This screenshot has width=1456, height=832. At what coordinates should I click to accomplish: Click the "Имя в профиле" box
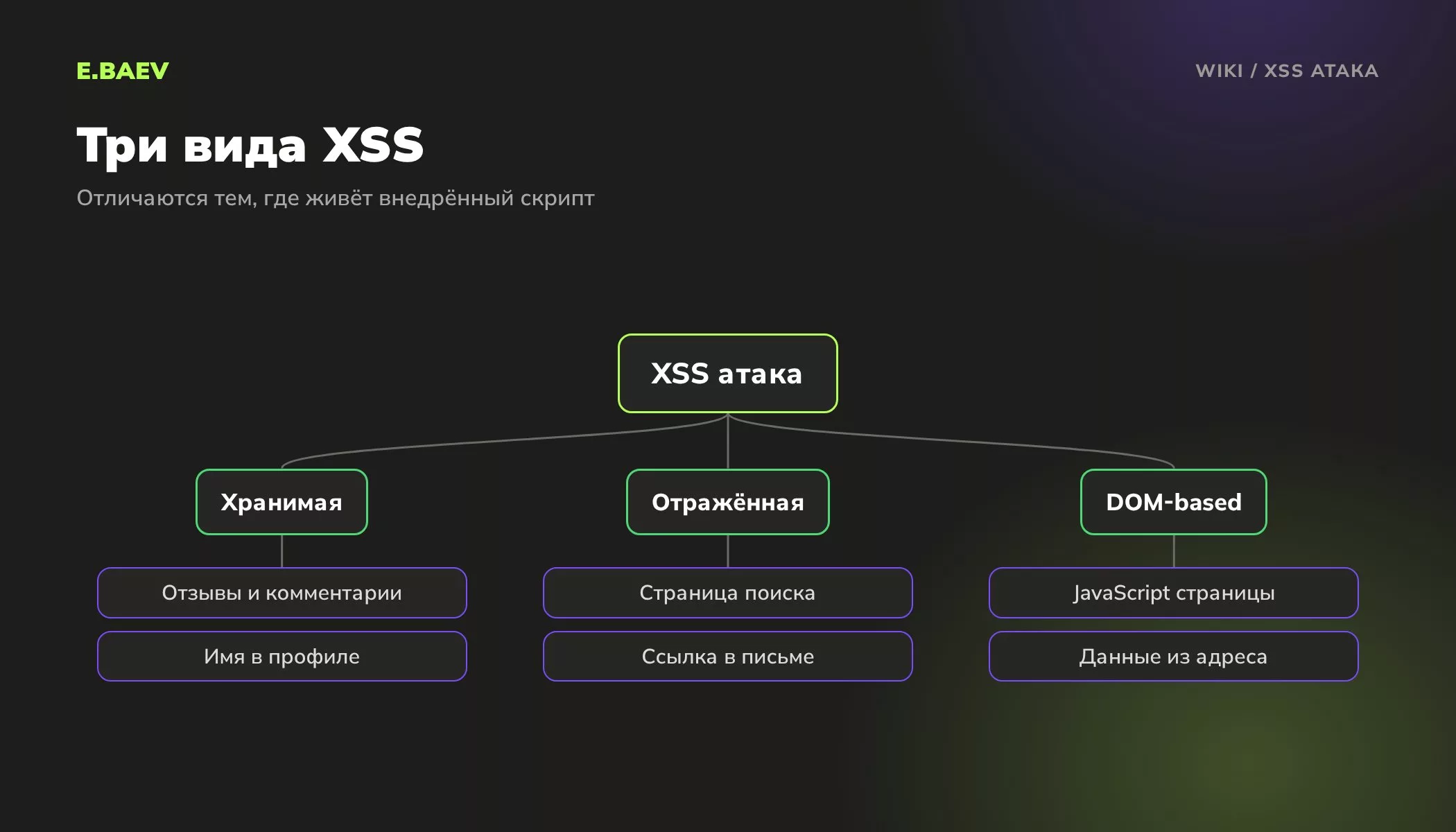coord(281,656)
